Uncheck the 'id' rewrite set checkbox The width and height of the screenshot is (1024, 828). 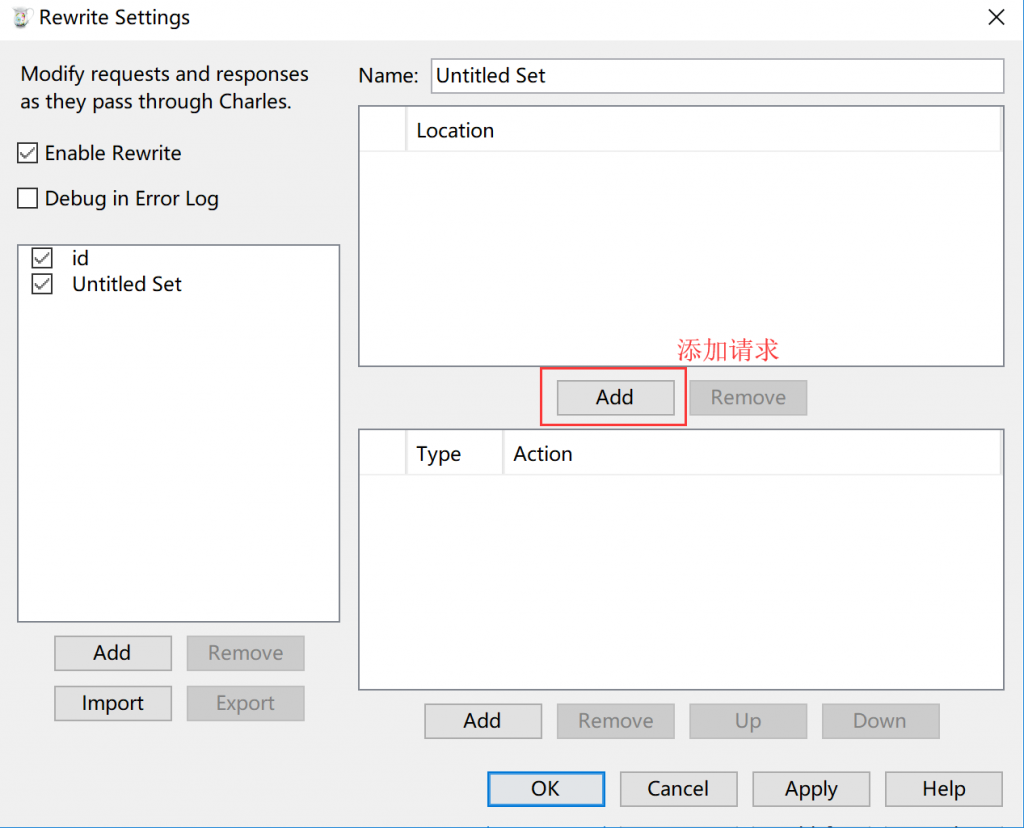coord(42,258)
